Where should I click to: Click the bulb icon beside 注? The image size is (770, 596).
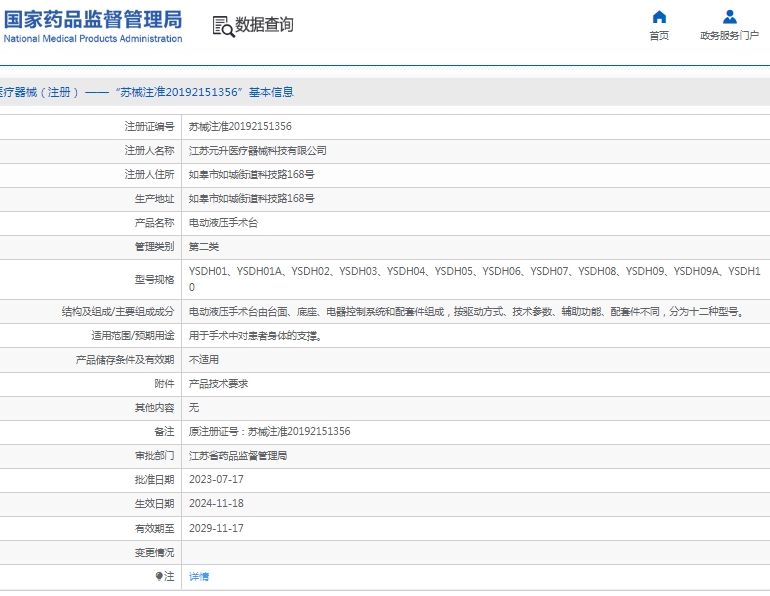click(x=158, y=577)
